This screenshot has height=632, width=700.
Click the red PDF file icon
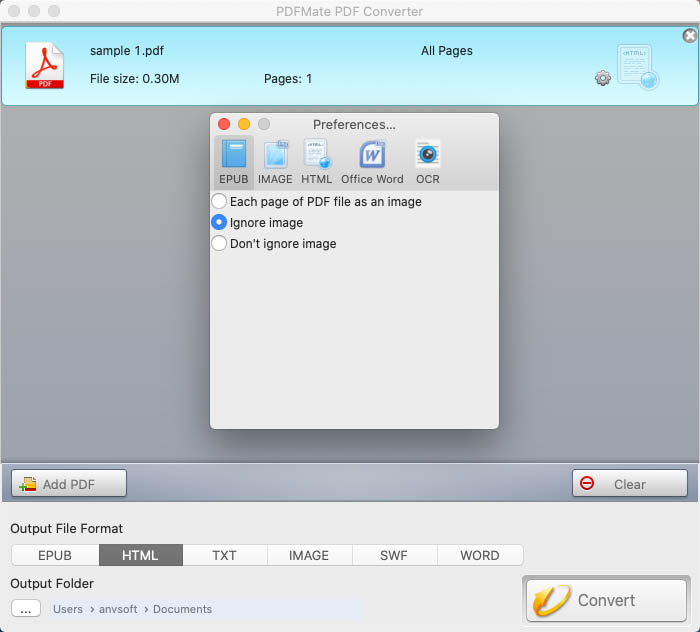[45, 65]
